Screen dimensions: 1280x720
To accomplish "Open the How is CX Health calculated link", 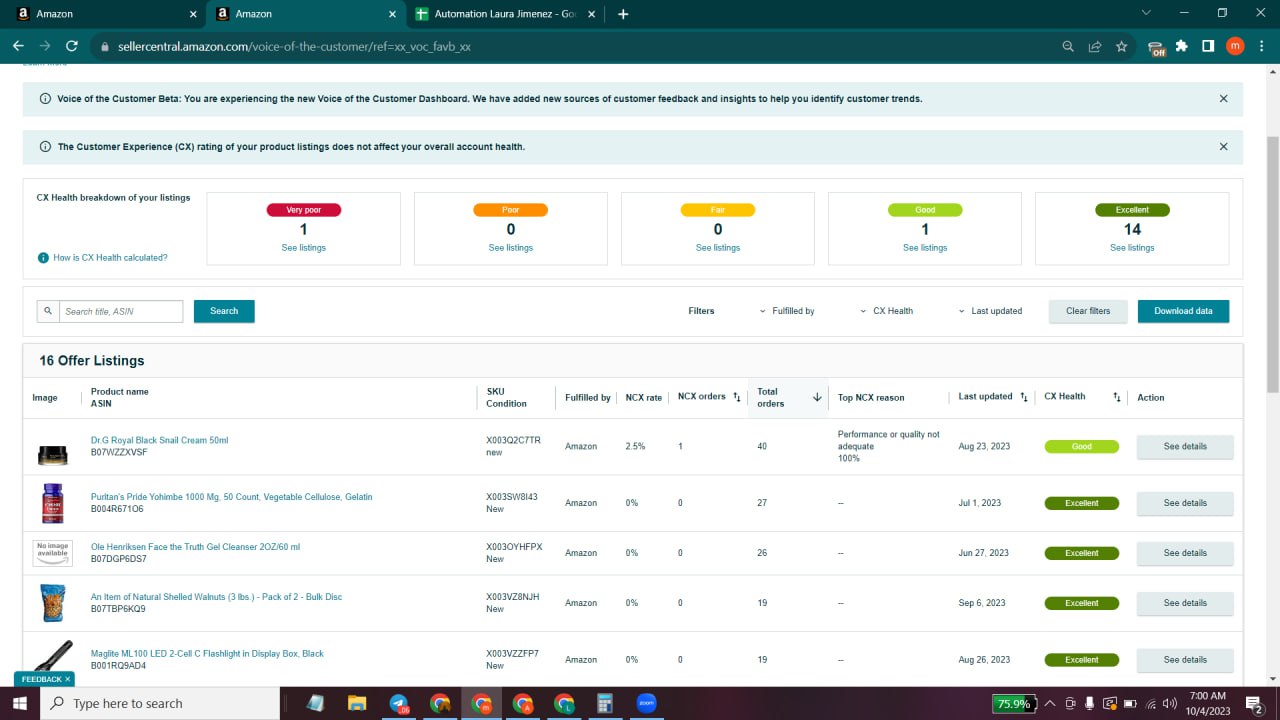I will [x=110, y=258].
